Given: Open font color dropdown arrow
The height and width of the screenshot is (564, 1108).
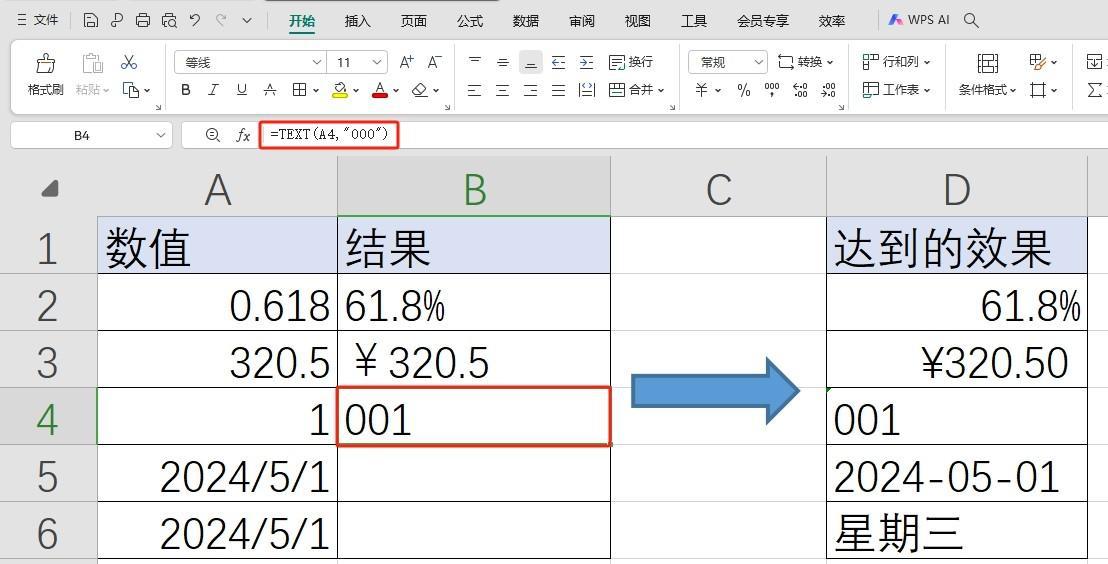Looking at the screenshot, I should click(396, 90).
